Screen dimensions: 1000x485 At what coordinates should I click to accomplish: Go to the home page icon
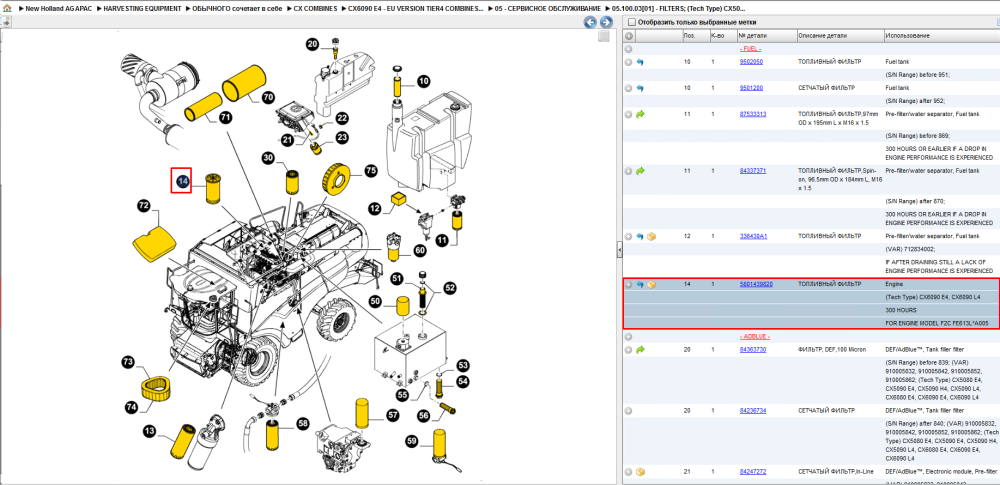7,8
